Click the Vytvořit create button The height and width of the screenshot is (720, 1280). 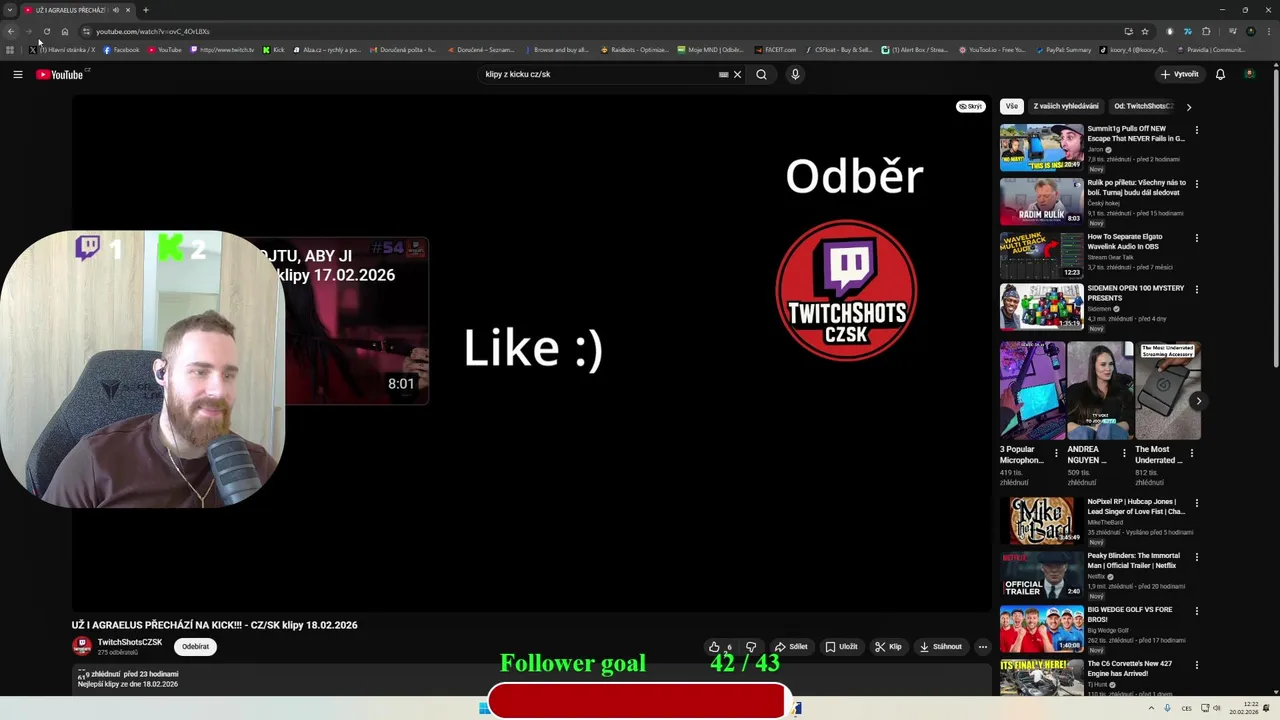point(1180,74)
